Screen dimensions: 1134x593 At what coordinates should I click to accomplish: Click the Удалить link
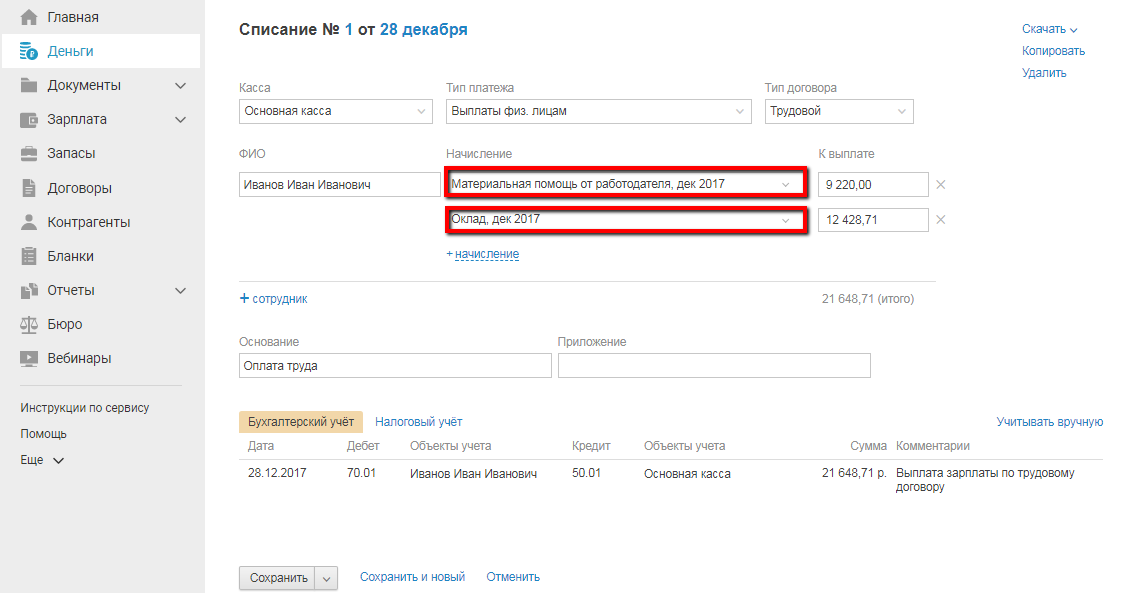point(1044,72)
